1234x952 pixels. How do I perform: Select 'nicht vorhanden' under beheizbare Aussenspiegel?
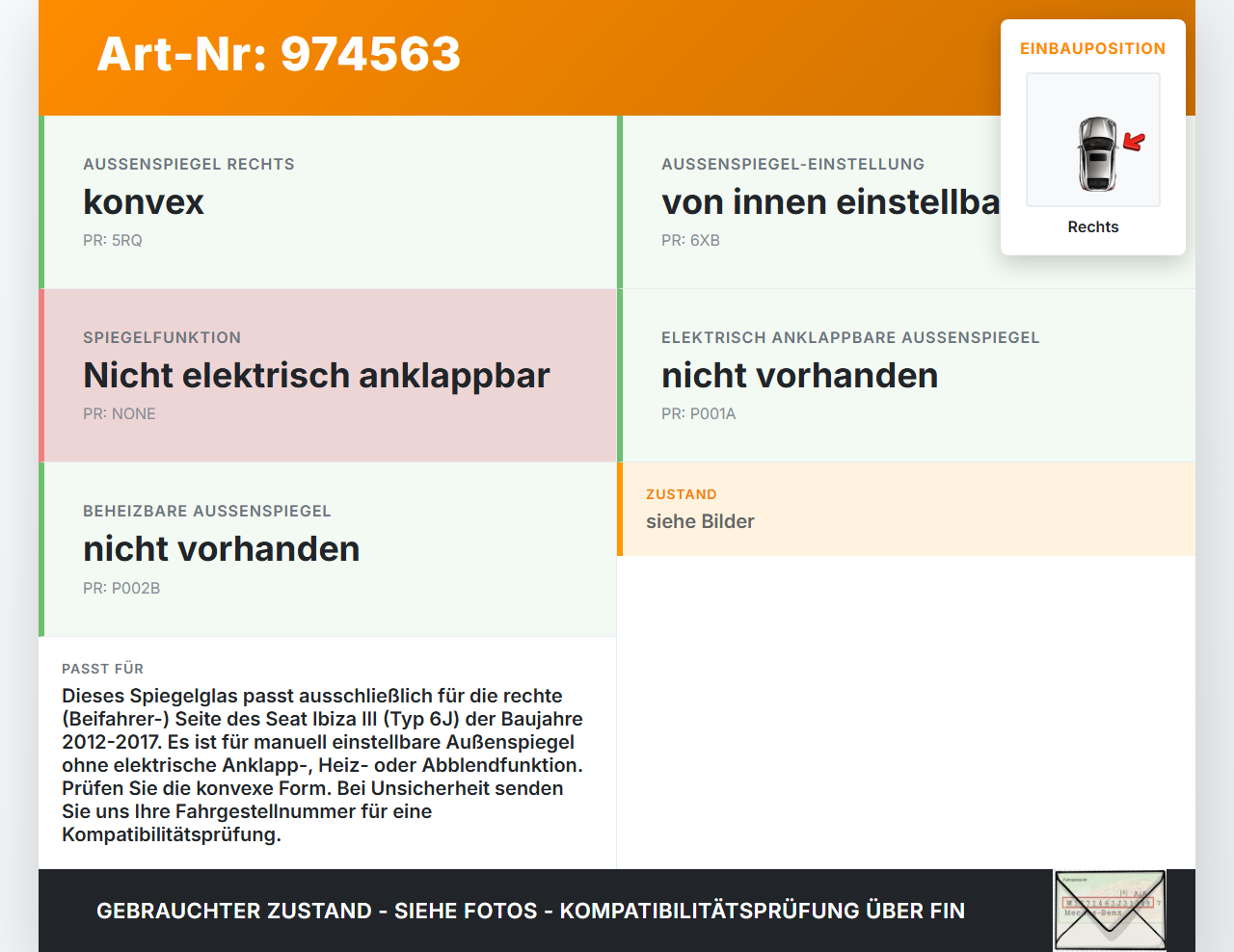coord(221,548)
